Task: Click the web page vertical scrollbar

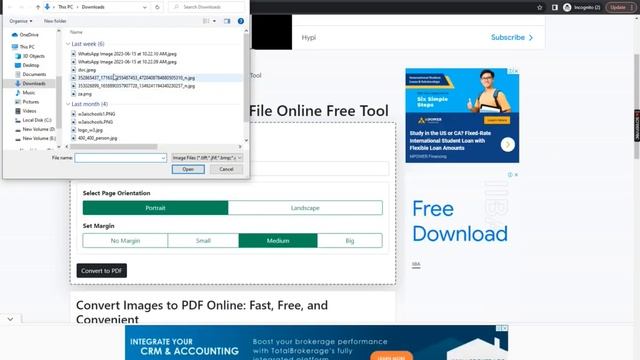Action: coord(637,106)
